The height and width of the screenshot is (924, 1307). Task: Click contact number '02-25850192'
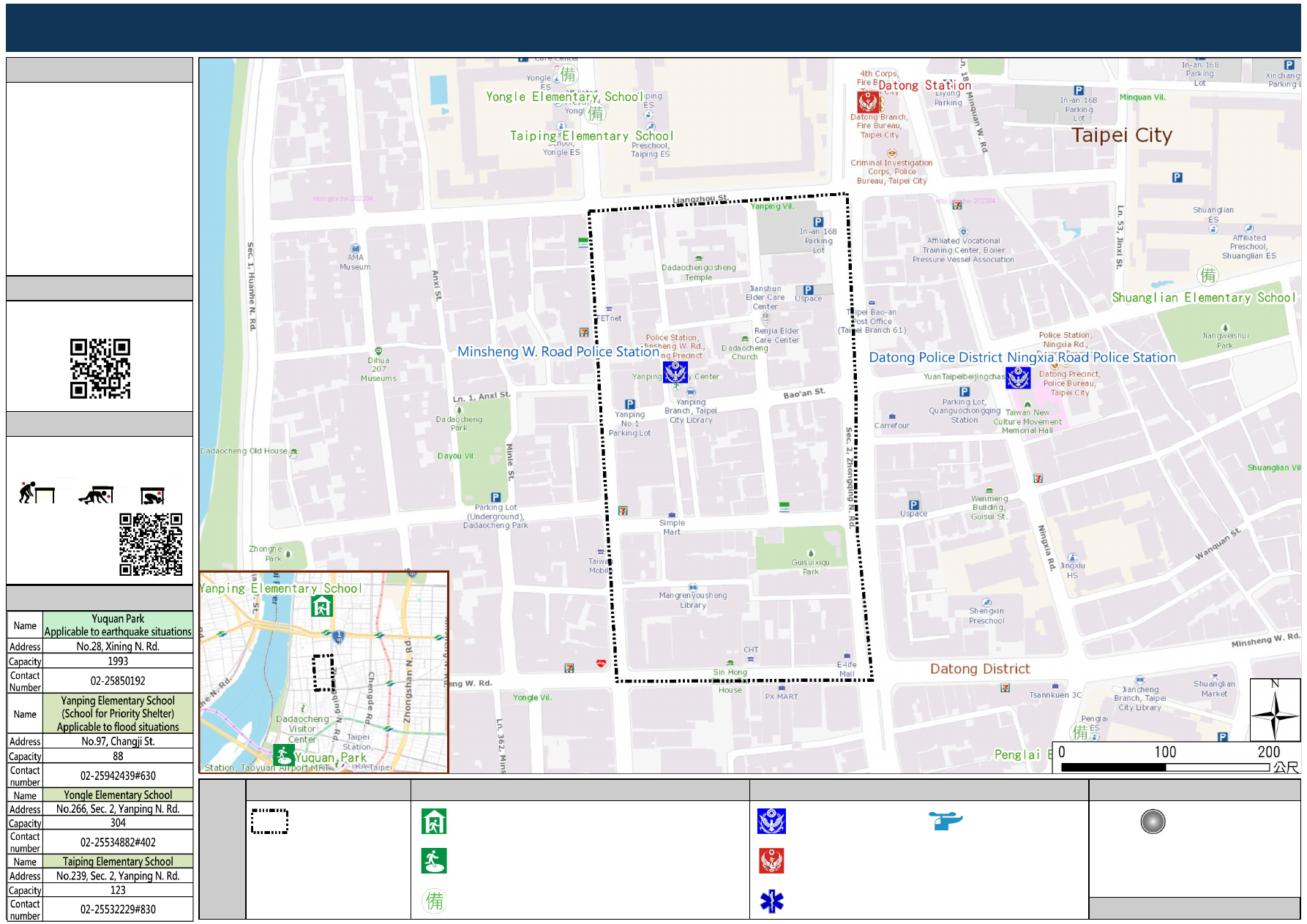118,680
